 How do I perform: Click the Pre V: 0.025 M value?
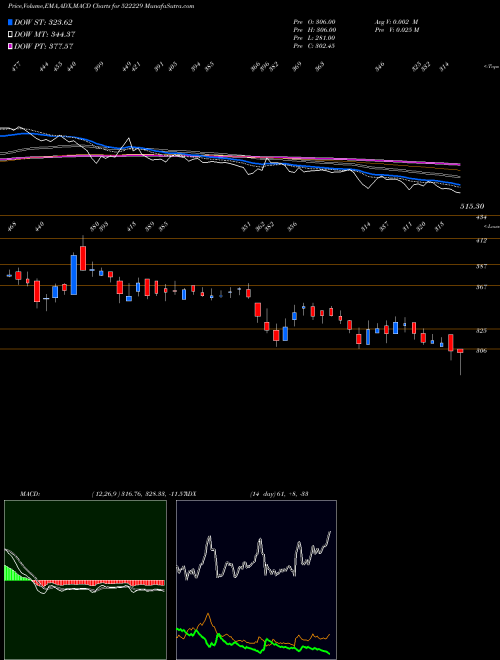(x=396, y=29)
